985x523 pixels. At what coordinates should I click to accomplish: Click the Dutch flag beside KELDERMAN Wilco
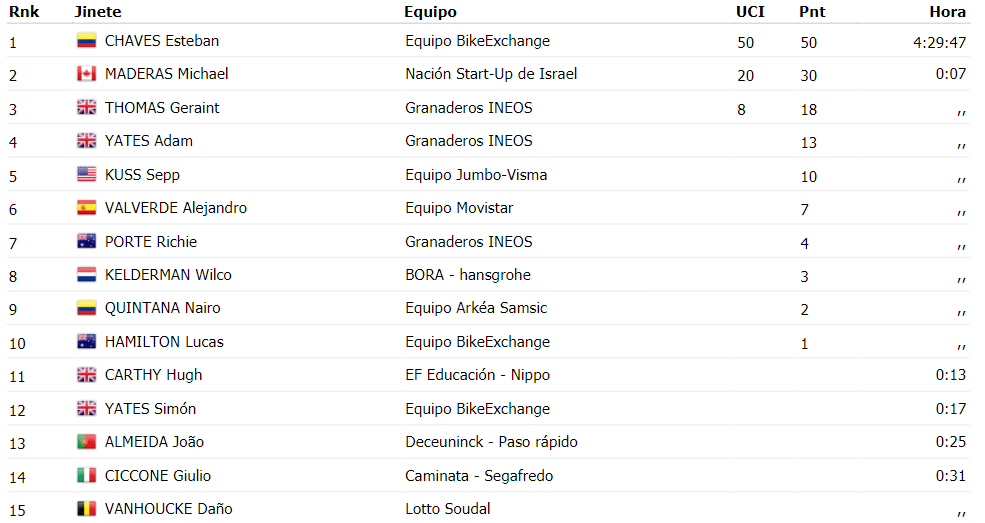[x=86, y=275]
